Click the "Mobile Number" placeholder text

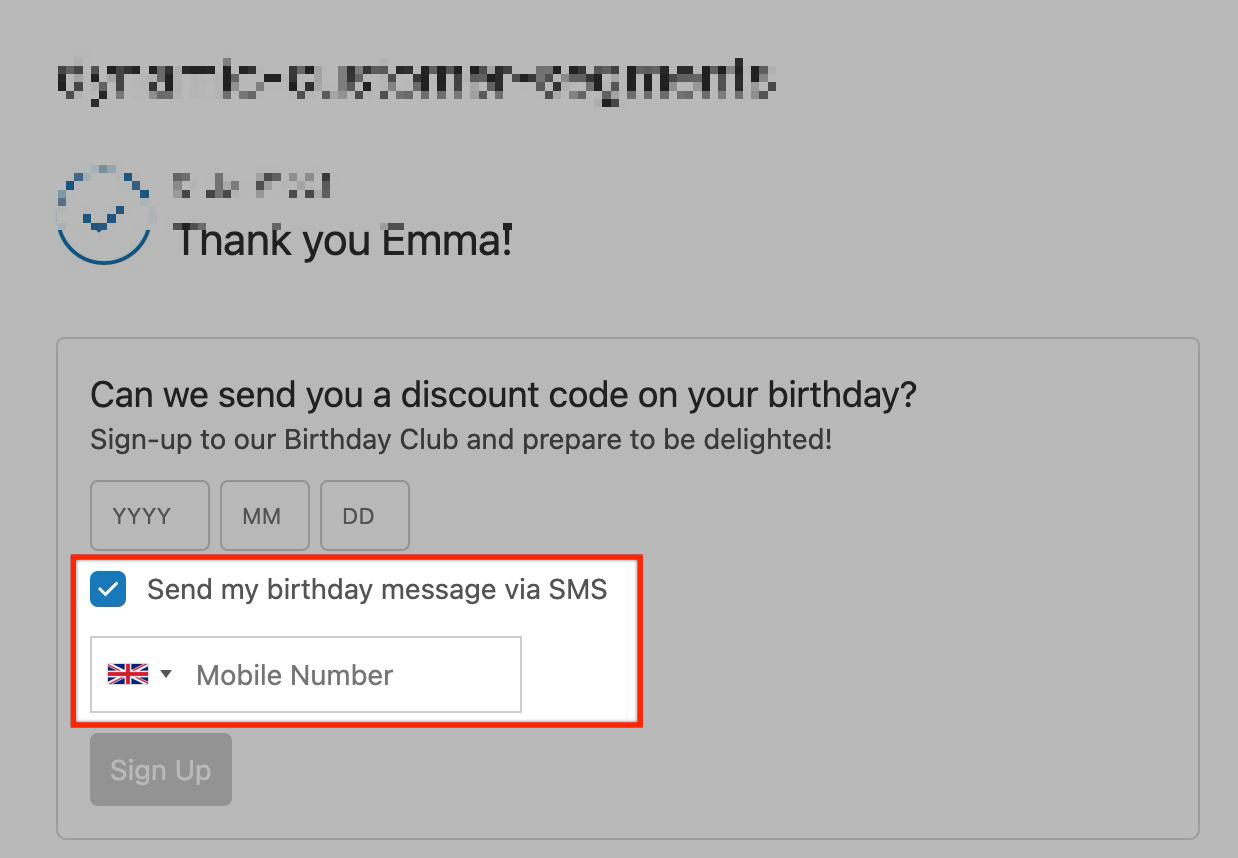[x=294, y=675]
